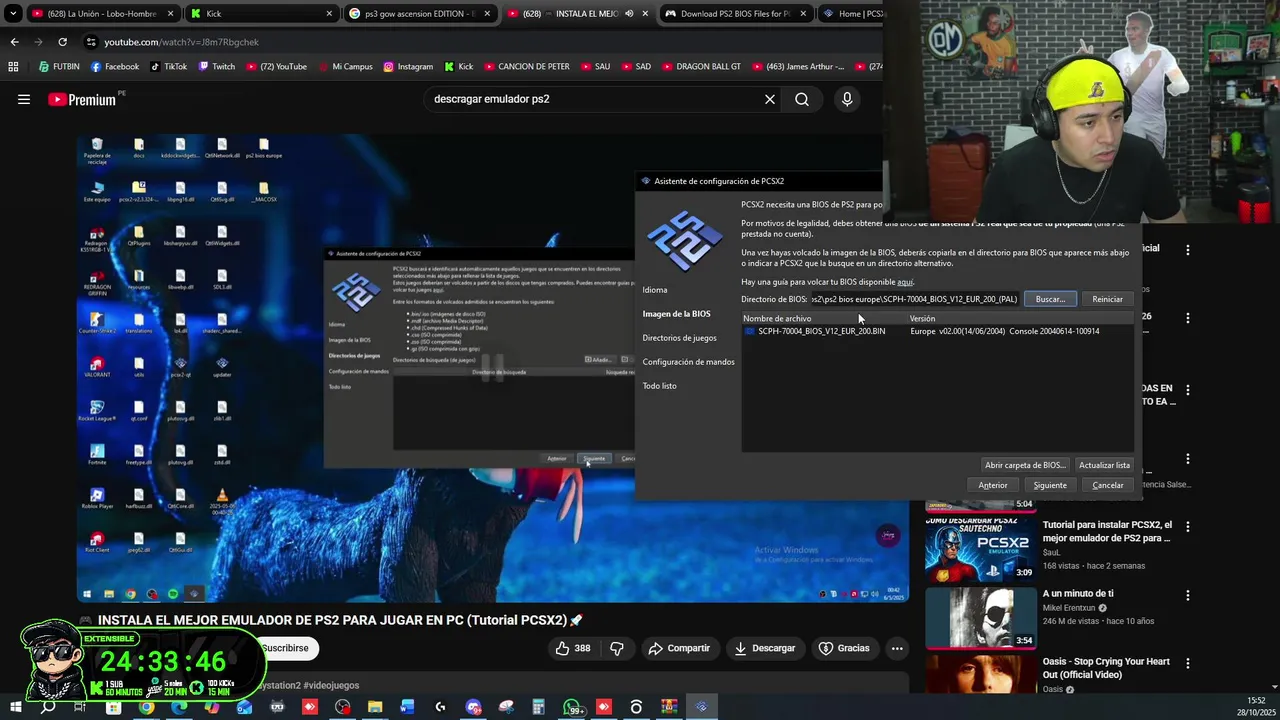Click the YouTube search magnifier button
This screenshot has height=720, width=1280.
point(802,99)
